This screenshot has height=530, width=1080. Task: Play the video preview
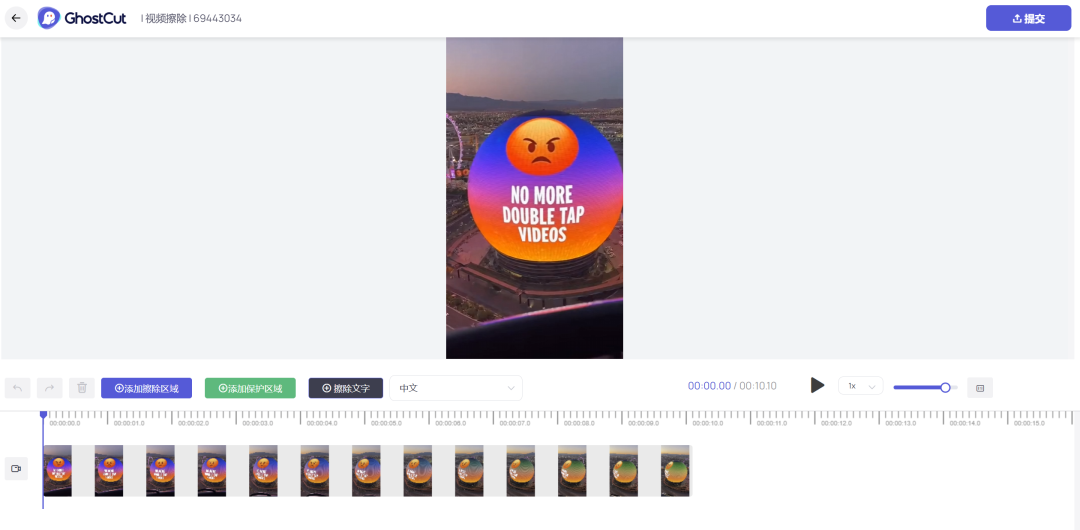click(817, 385)
